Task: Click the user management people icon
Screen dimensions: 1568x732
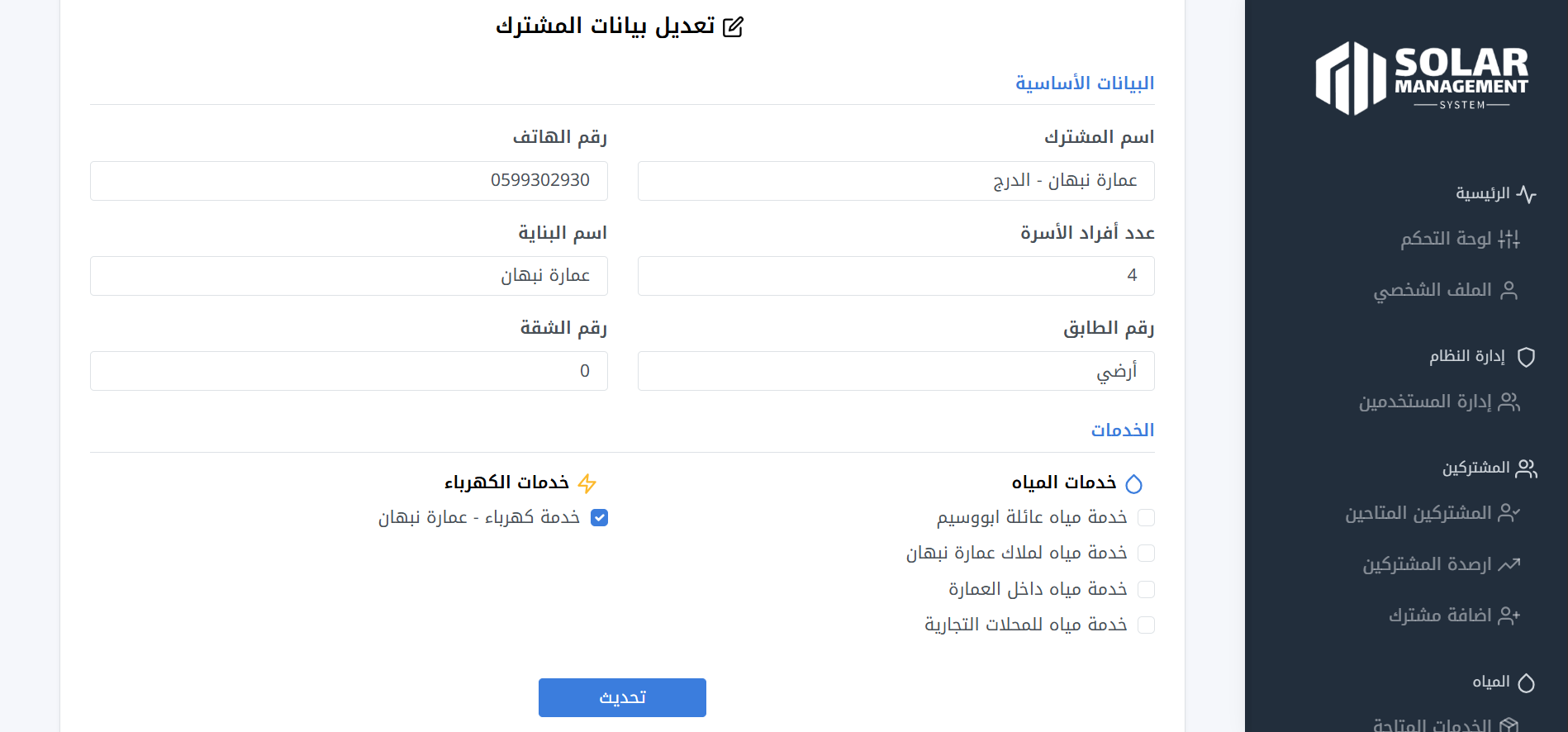Action: coord(1509,402)
